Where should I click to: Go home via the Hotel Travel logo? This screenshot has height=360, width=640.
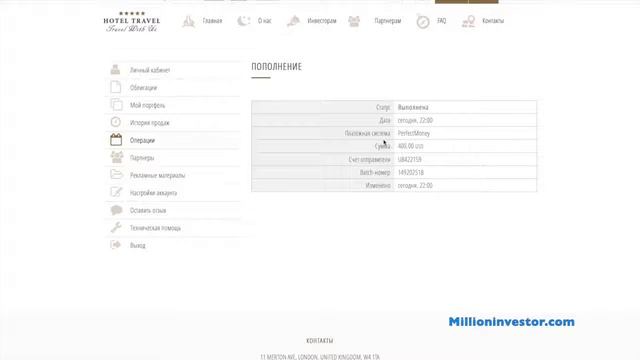point(132,22)
